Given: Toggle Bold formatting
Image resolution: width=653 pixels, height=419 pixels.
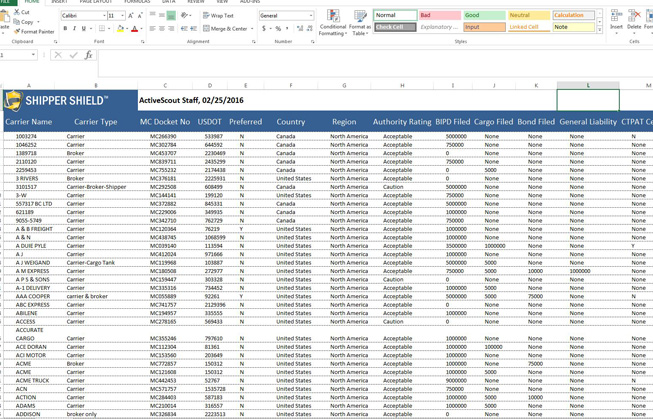Looking at the screenshot, I should pos(65,29).
